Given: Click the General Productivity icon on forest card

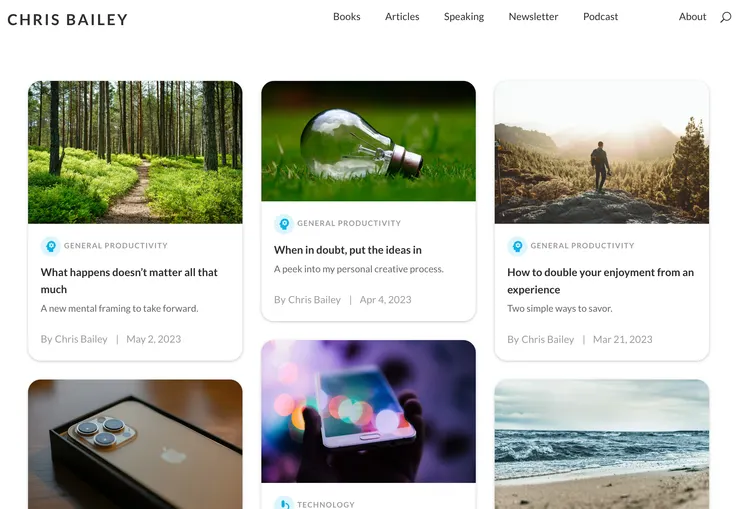Looking at the screenshot, I should 50,246.
